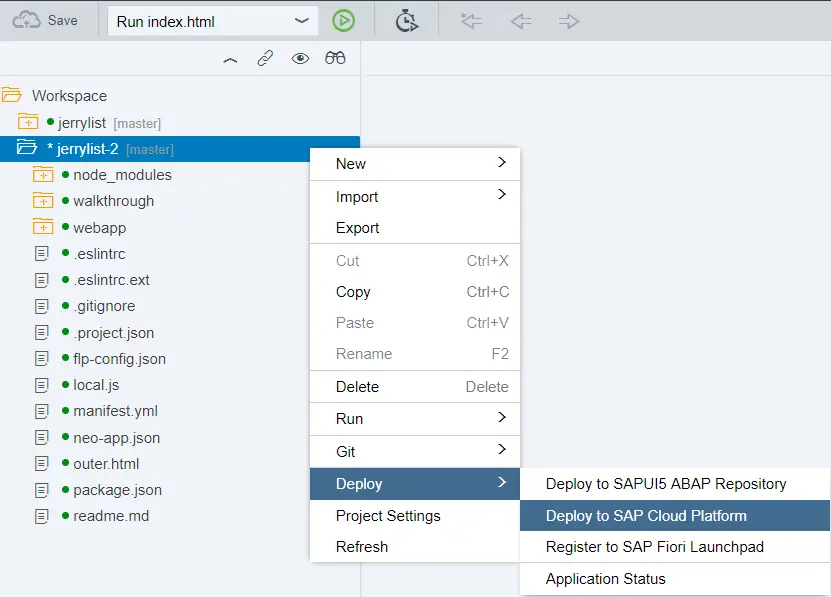Open Git submenu in context menu
831x597 pixels.
click(x=414, y=452)
